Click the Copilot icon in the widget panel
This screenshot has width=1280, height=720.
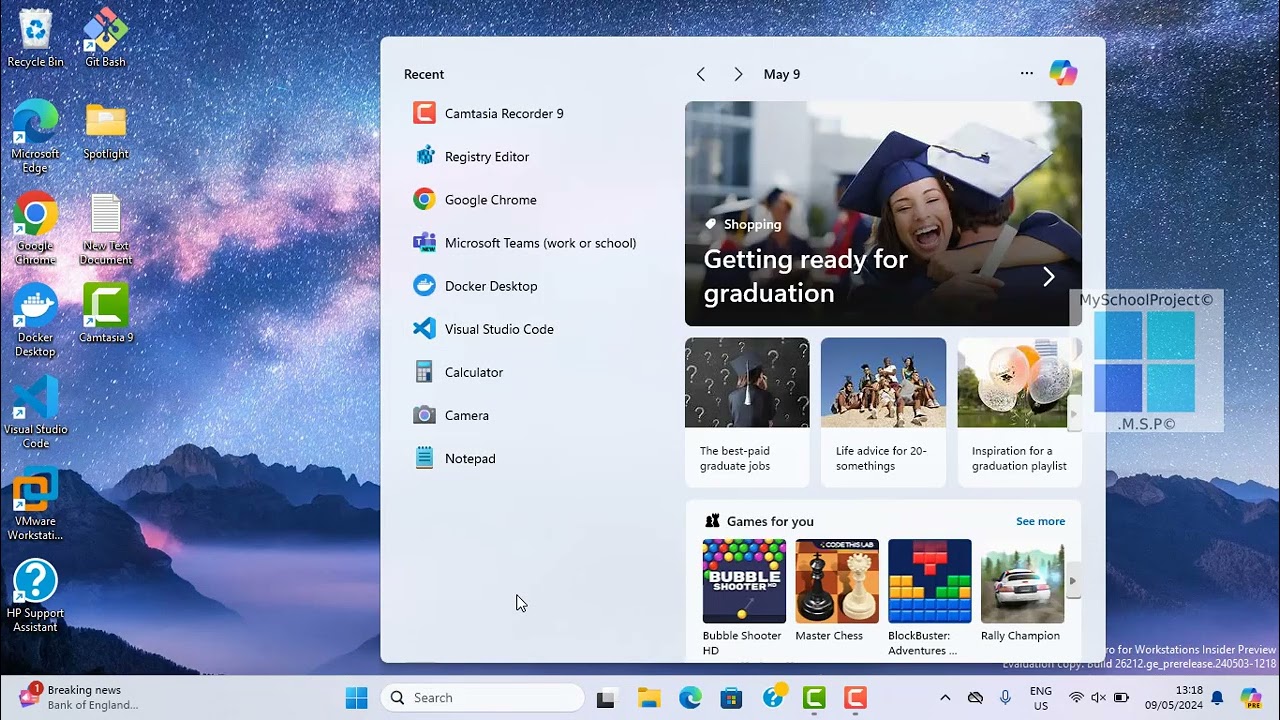(1063, 73)
